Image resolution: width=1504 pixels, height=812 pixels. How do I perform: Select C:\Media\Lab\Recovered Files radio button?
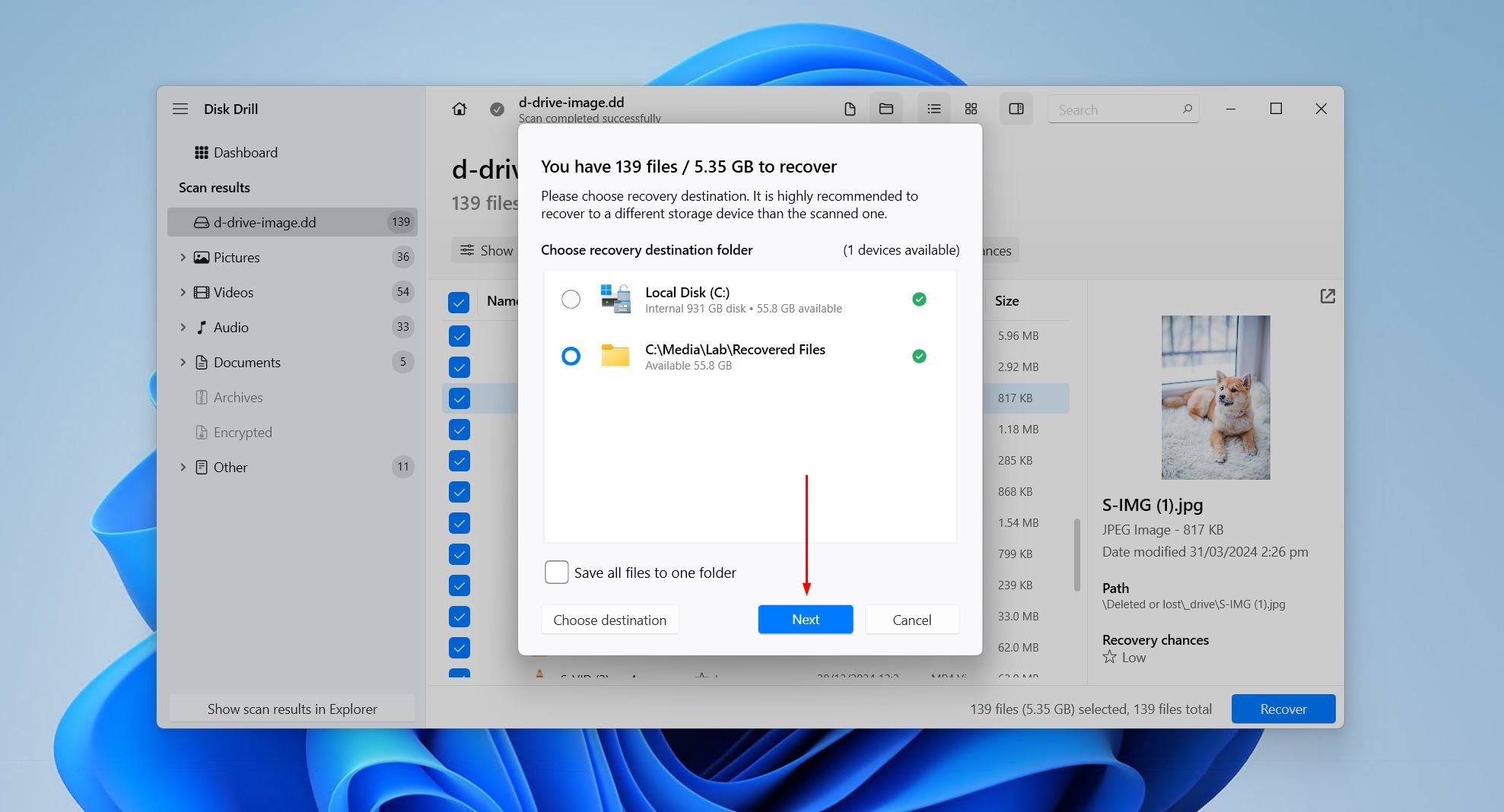pyautogui.click(x=571, y=356)
